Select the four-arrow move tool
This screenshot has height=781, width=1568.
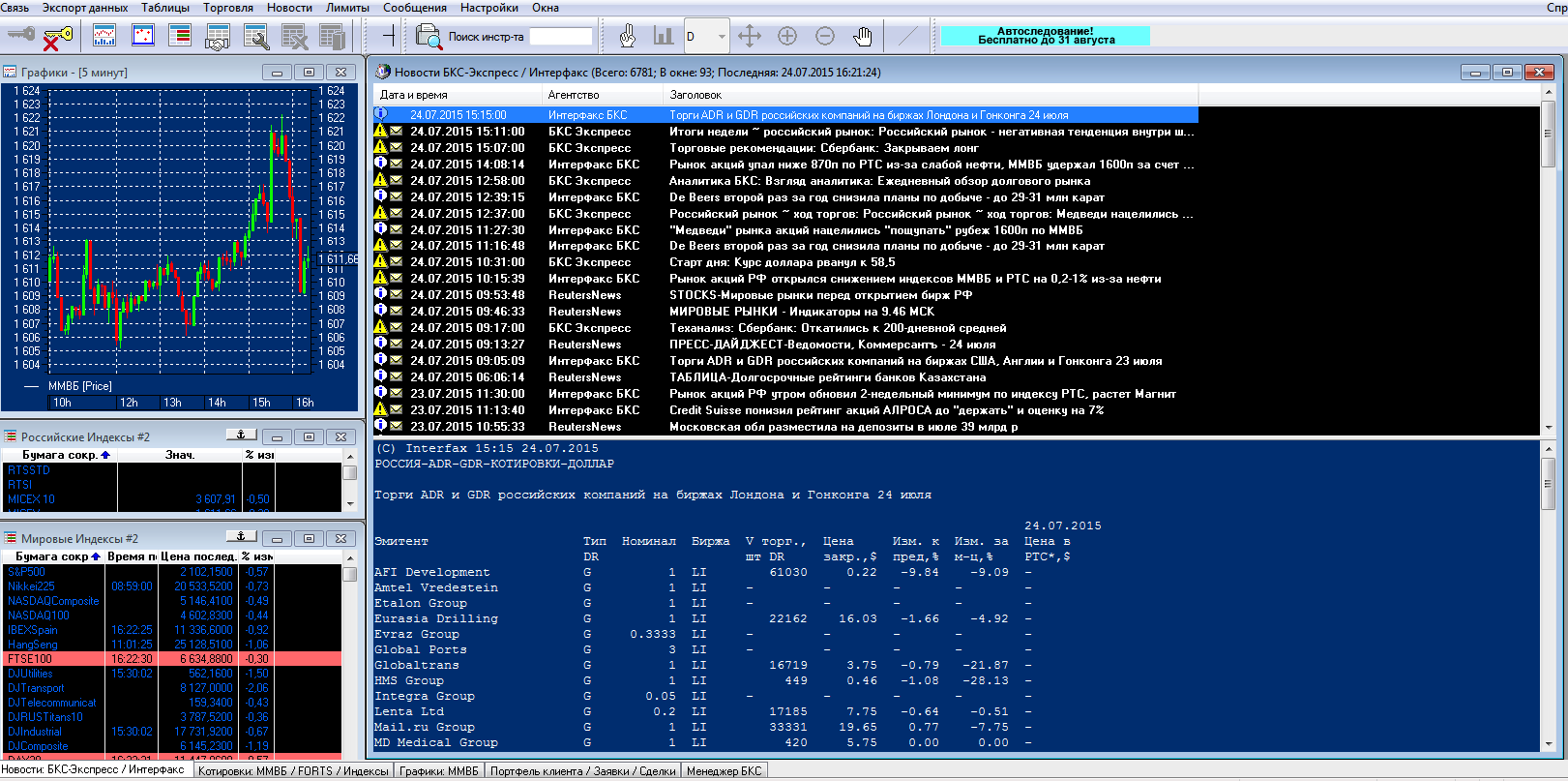[x=750, y=37]
